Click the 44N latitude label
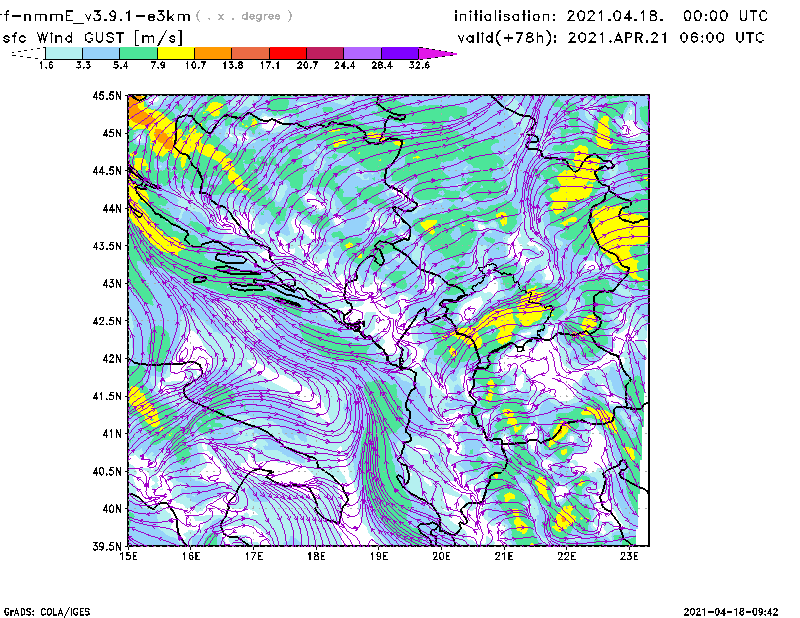Viewport: 800px width, 618px height. click(x=112, y=208)
